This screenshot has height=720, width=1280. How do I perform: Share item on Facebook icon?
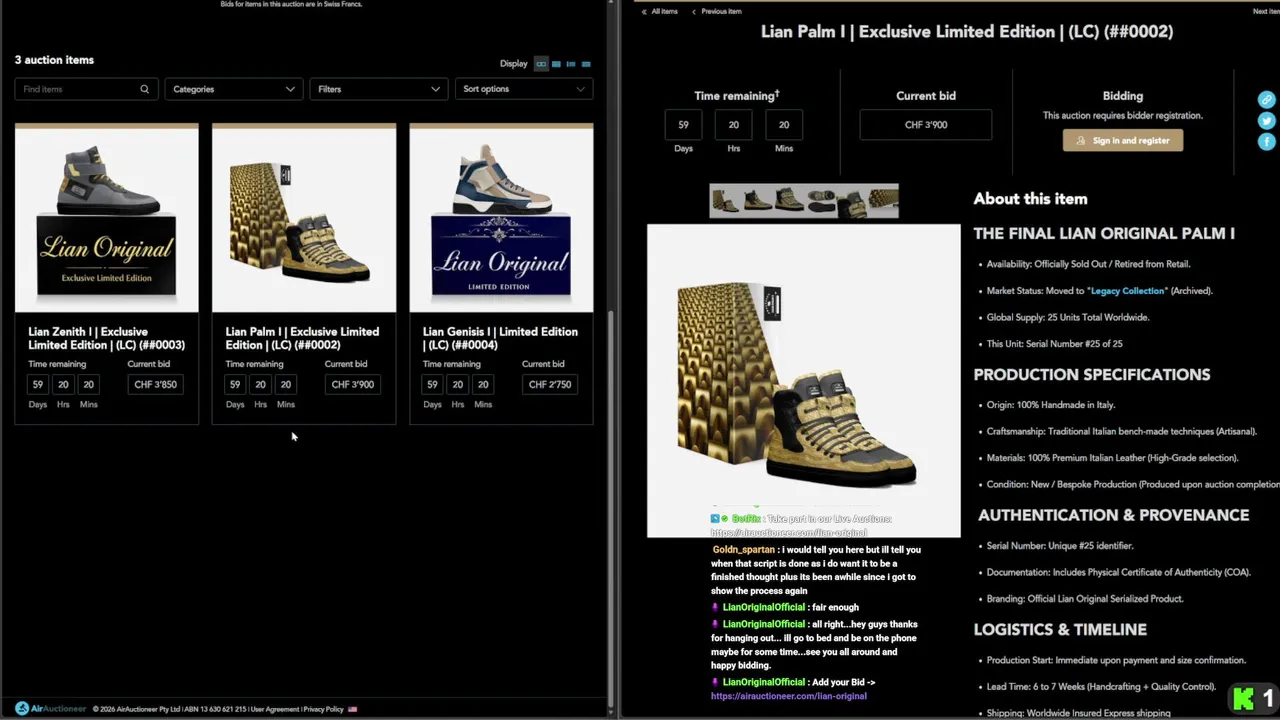click(x=1266, y=142)
